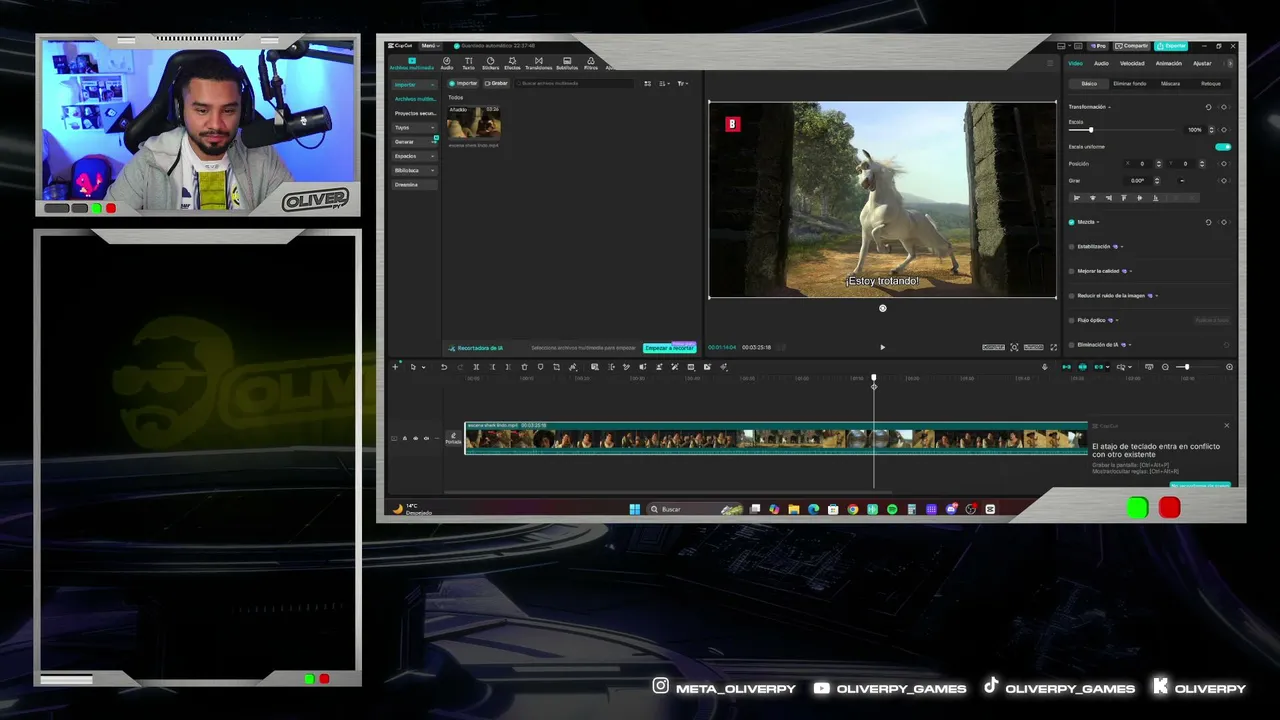Click the Grabar button
The height and width of the screenshot is (720, 1280).
point(497,83)
